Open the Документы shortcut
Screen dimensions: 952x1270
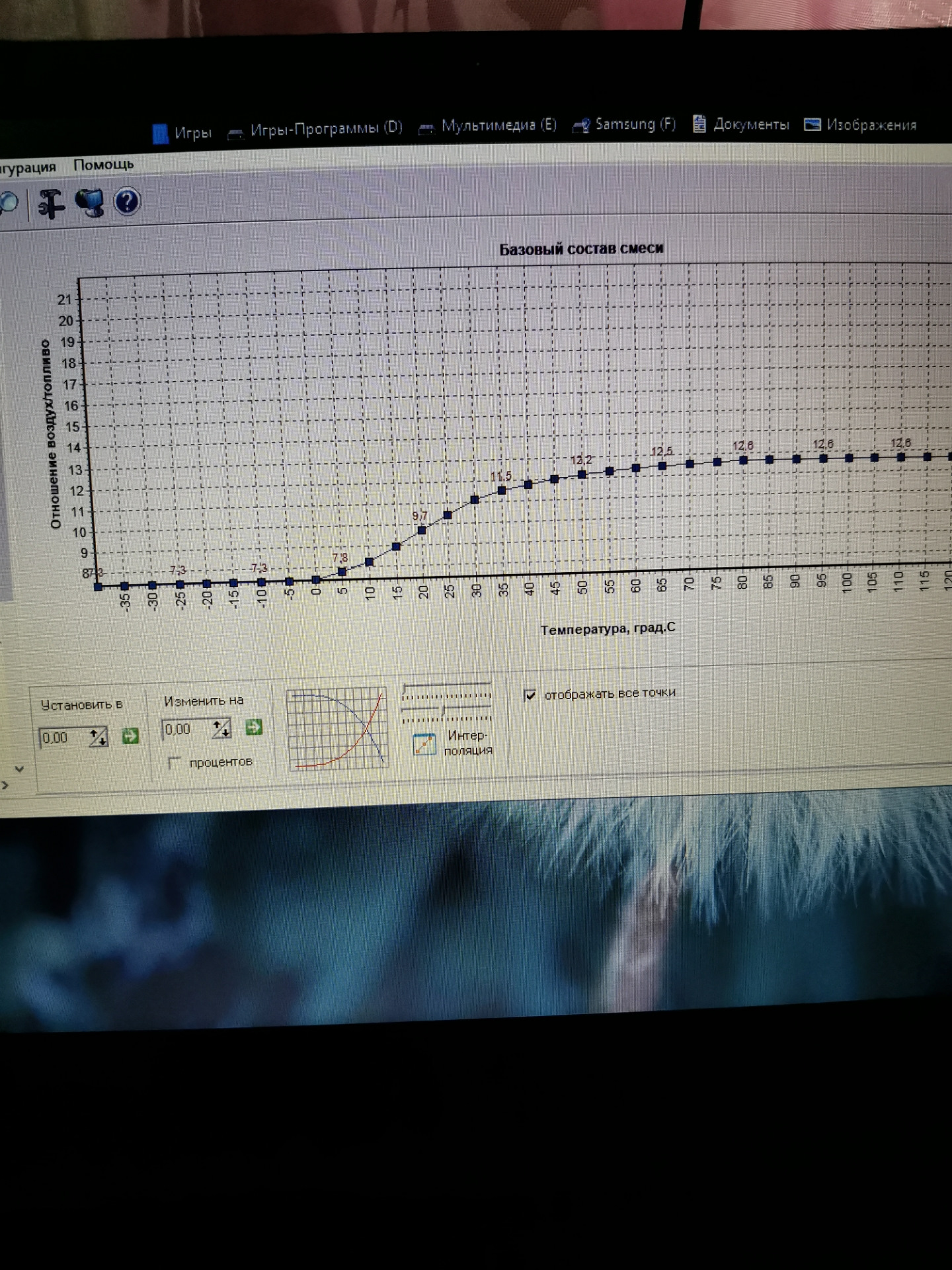[x=741, y=124]
